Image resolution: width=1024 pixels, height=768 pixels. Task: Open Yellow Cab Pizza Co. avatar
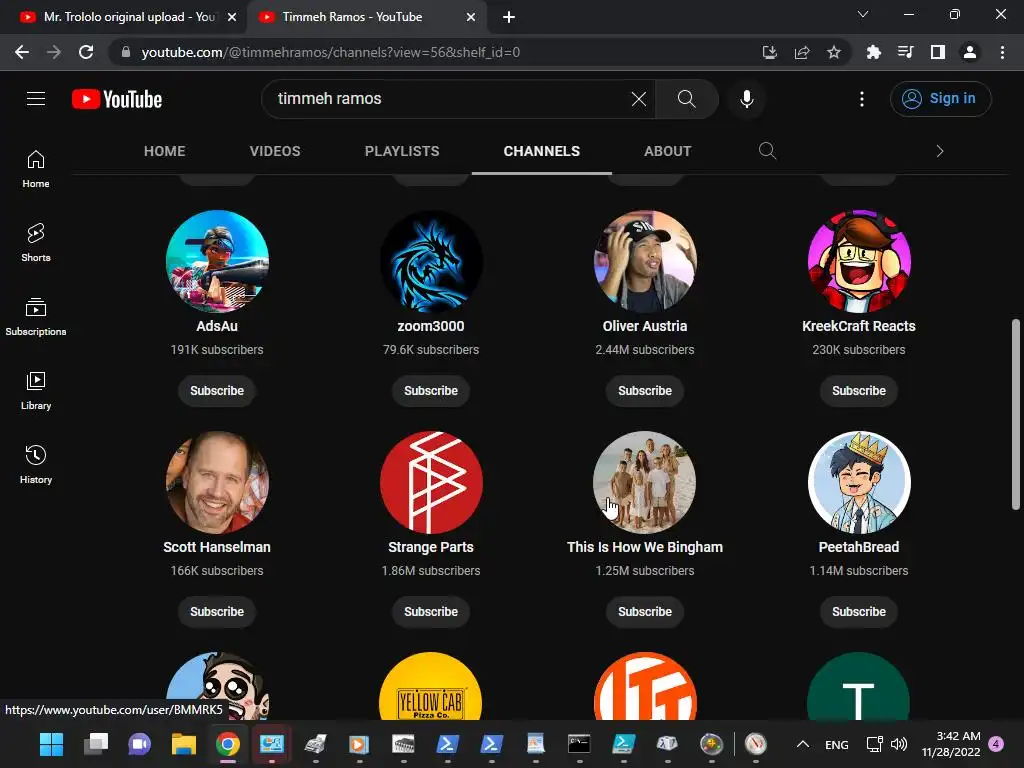pyautogui.click(x=431, y=686)
